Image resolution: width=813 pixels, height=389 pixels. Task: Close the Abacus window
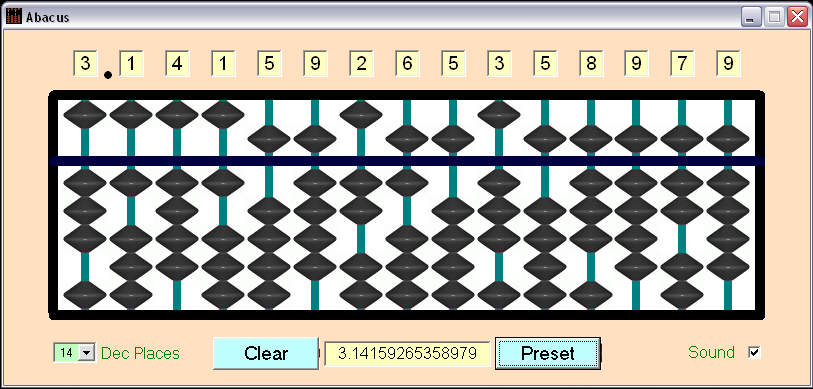797,17
